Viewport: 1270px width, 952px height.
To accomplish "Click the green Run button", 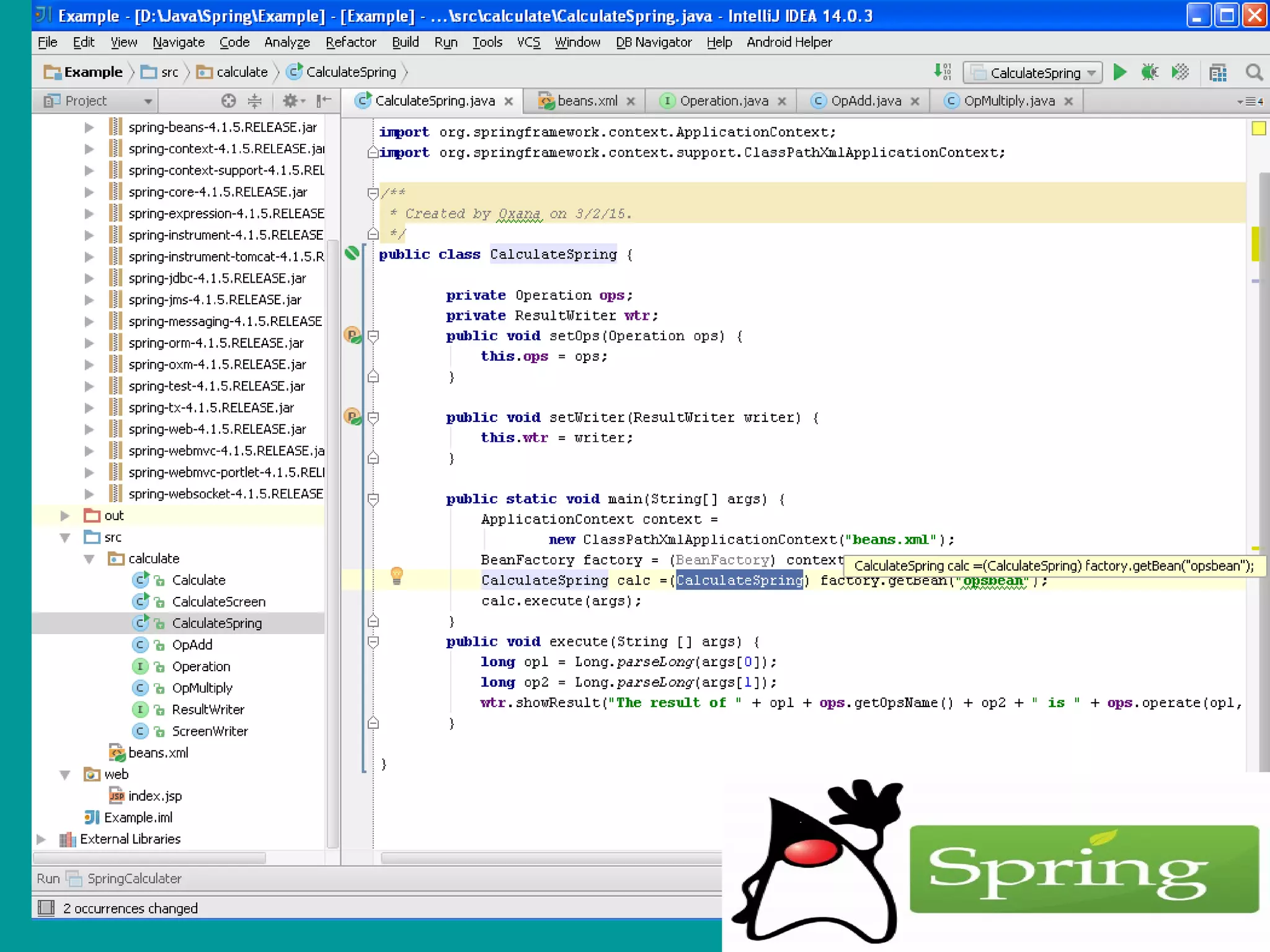I will [1119, 73].
